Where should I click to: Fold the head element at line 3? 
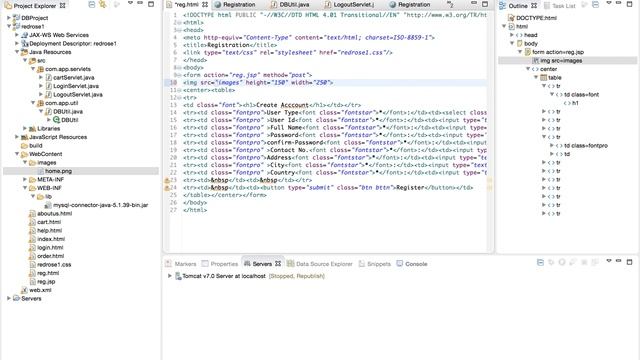pyautogui.click(x=180, y=30)
